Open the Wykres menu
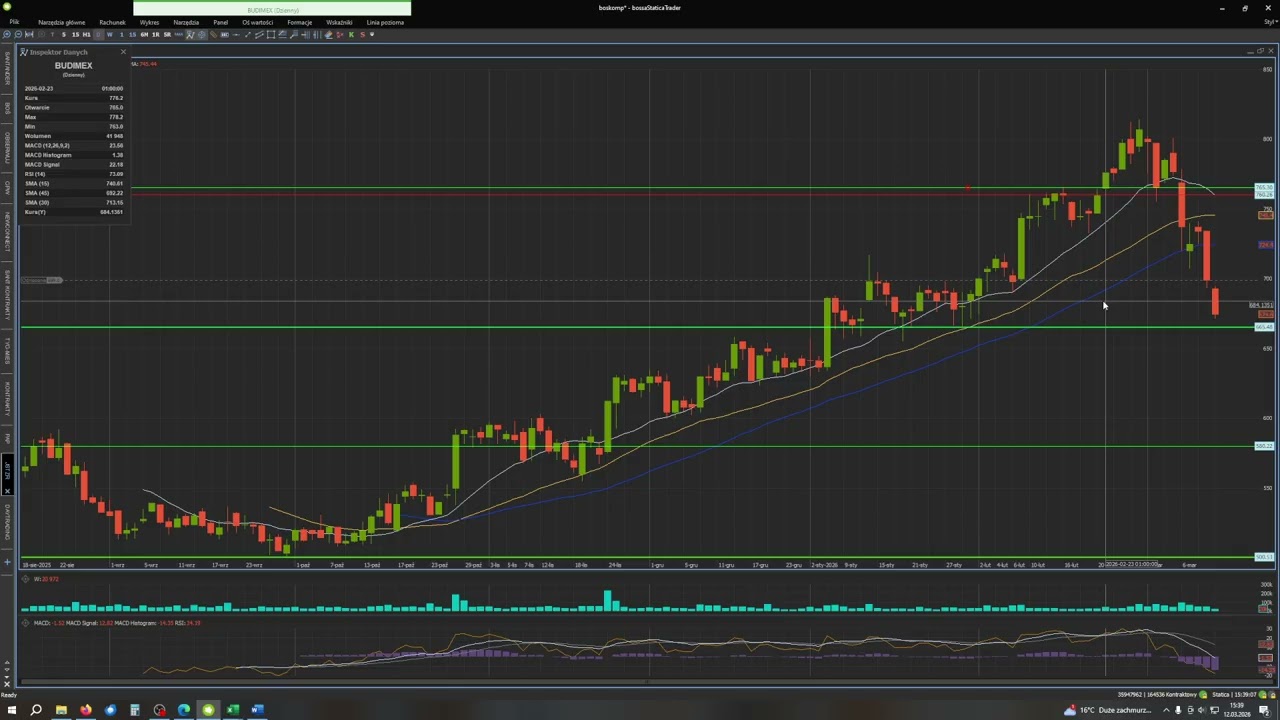The width and height of the screenshot is (1280, 720). (x=149, y=22)
